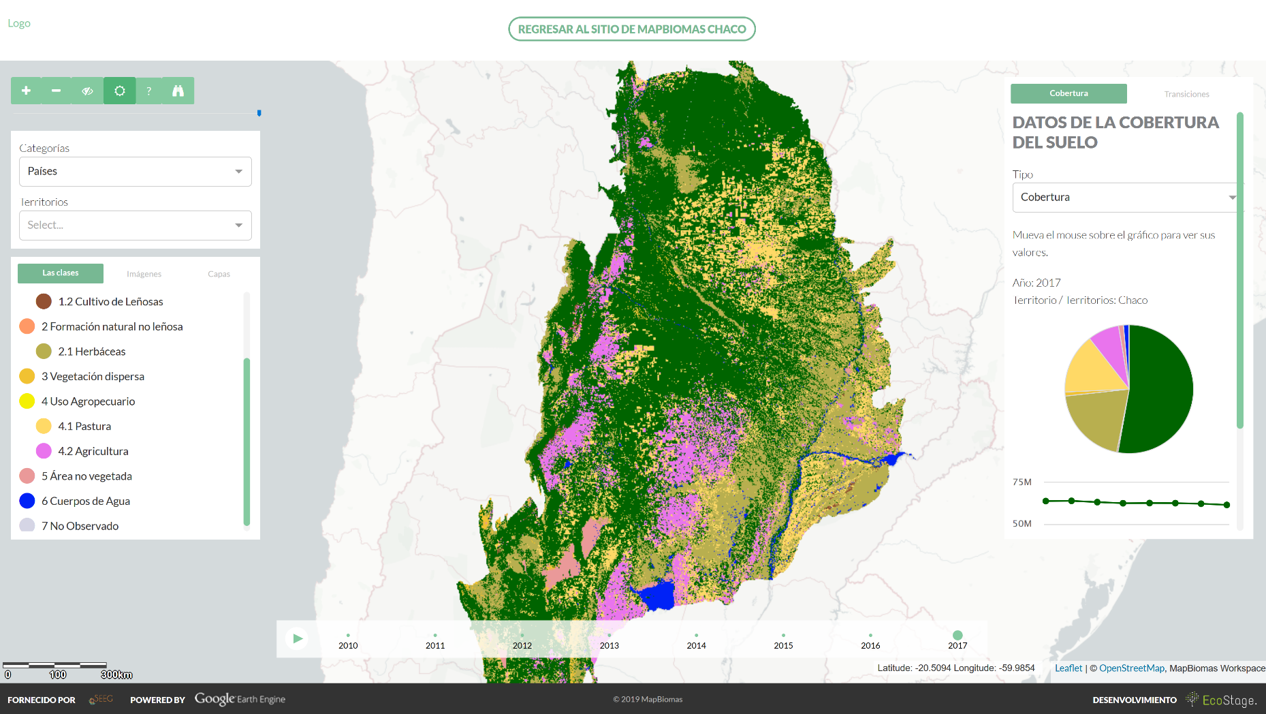Open the Leaflet attribution link

tap(1068, 668)
